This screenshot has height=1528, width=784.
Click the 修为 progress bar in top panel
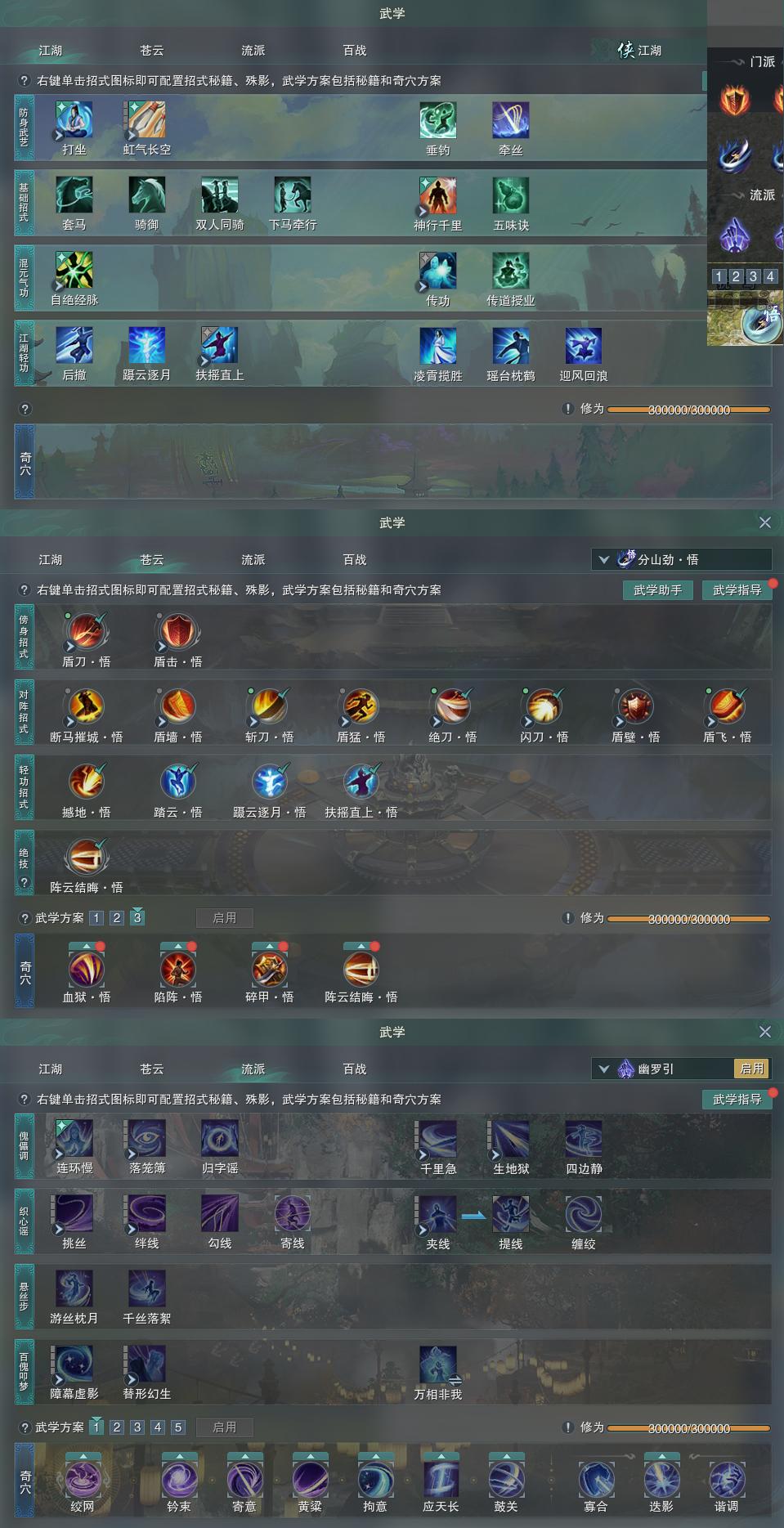(x=688, y=410)
